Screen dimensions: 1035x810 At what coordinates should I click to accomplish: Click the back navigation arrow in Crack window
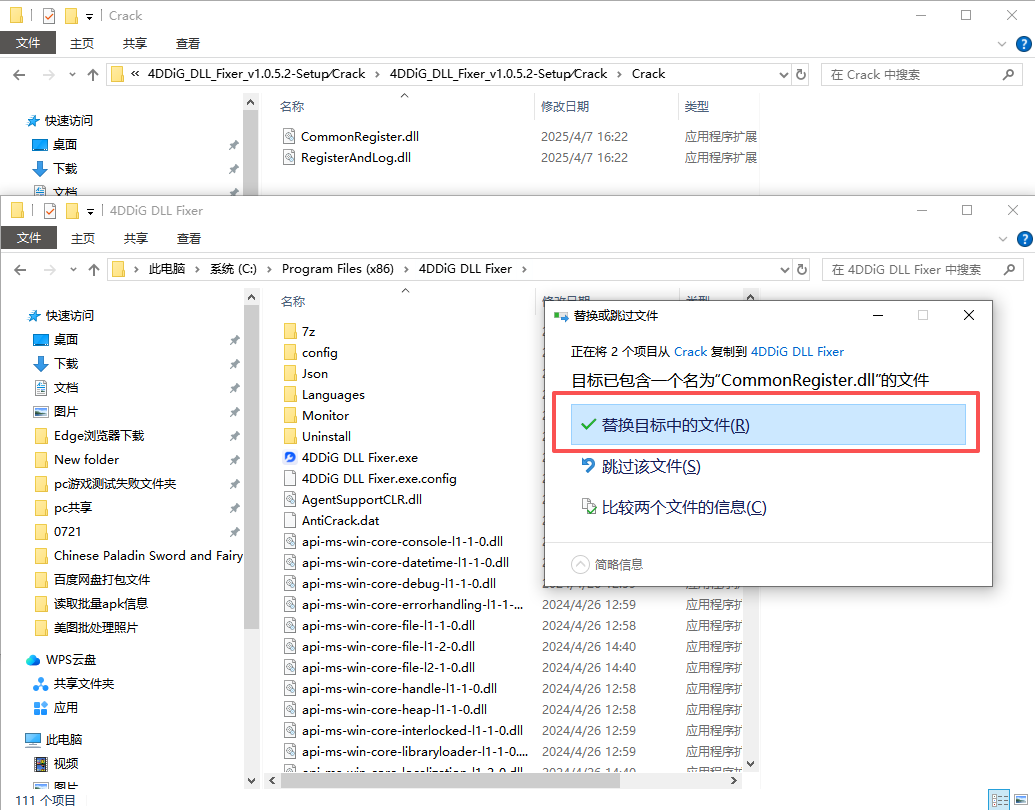tap(20, 74)
